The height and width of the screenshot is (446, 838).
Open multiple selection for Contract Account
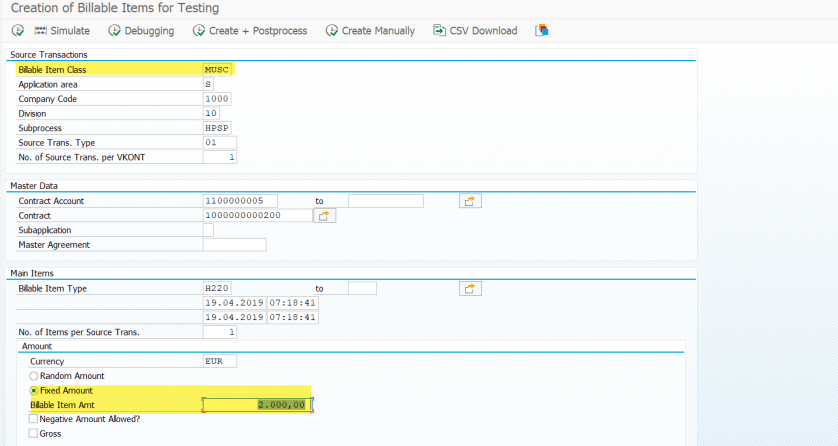coord(470,201)
